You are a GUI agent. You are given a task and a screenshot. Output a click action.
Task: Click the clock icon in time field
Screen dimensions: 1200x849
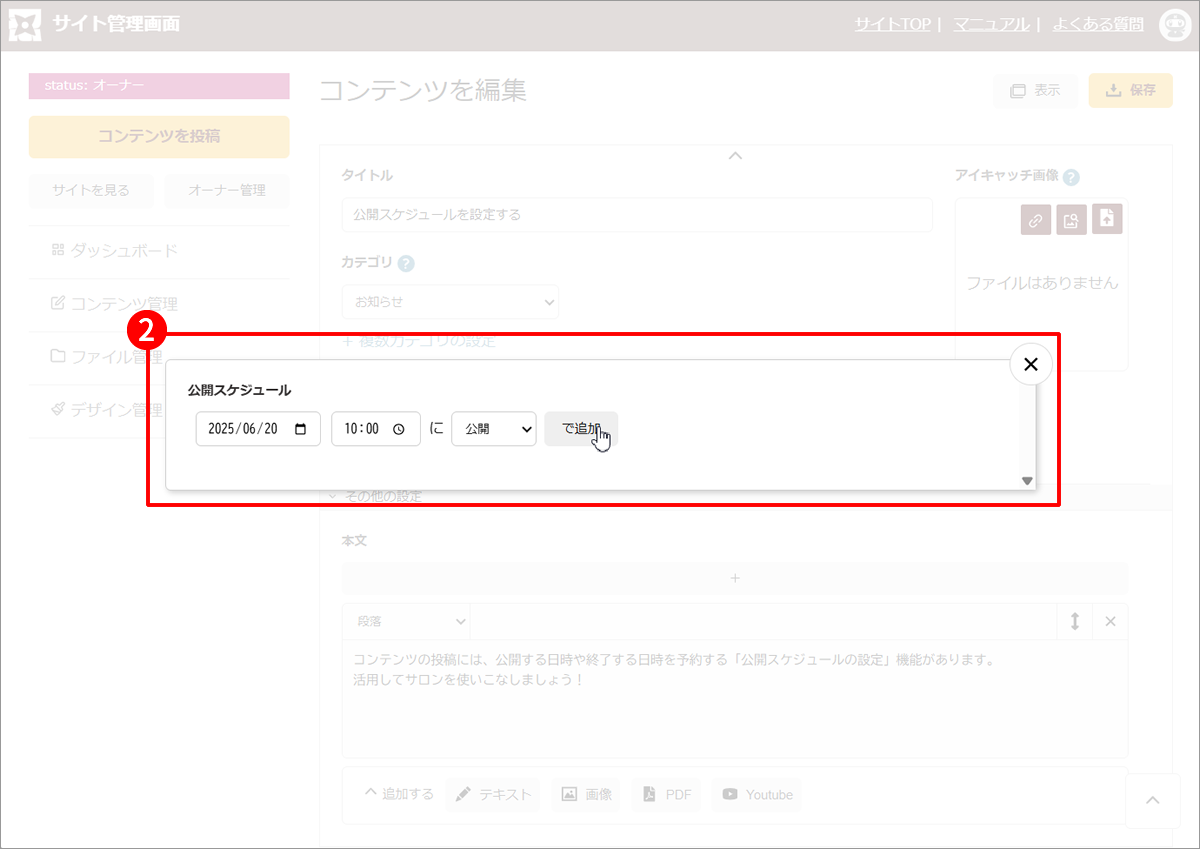coord(399,429)
